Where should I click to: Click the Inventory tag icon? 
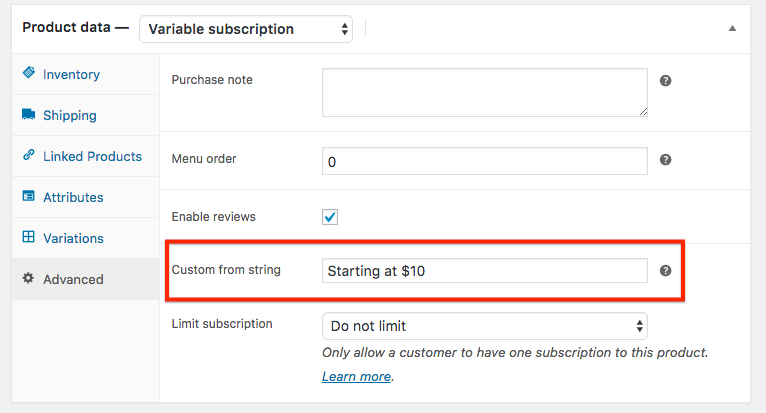click(29, 73)
